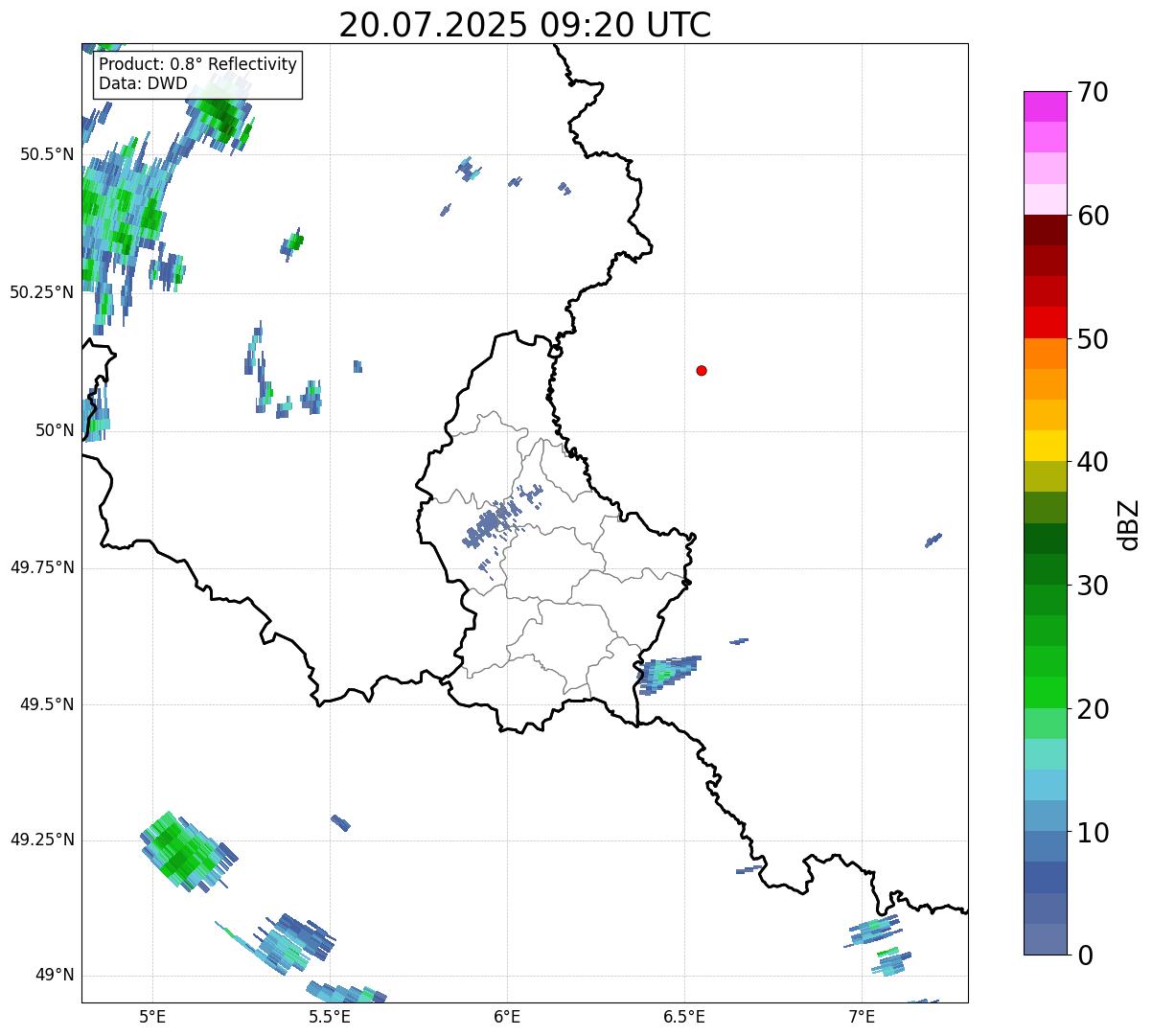Click the colorbar tick label "20"
Image resolution: width=1152 pixels, height=1036 pixels.
(1093, 709)
